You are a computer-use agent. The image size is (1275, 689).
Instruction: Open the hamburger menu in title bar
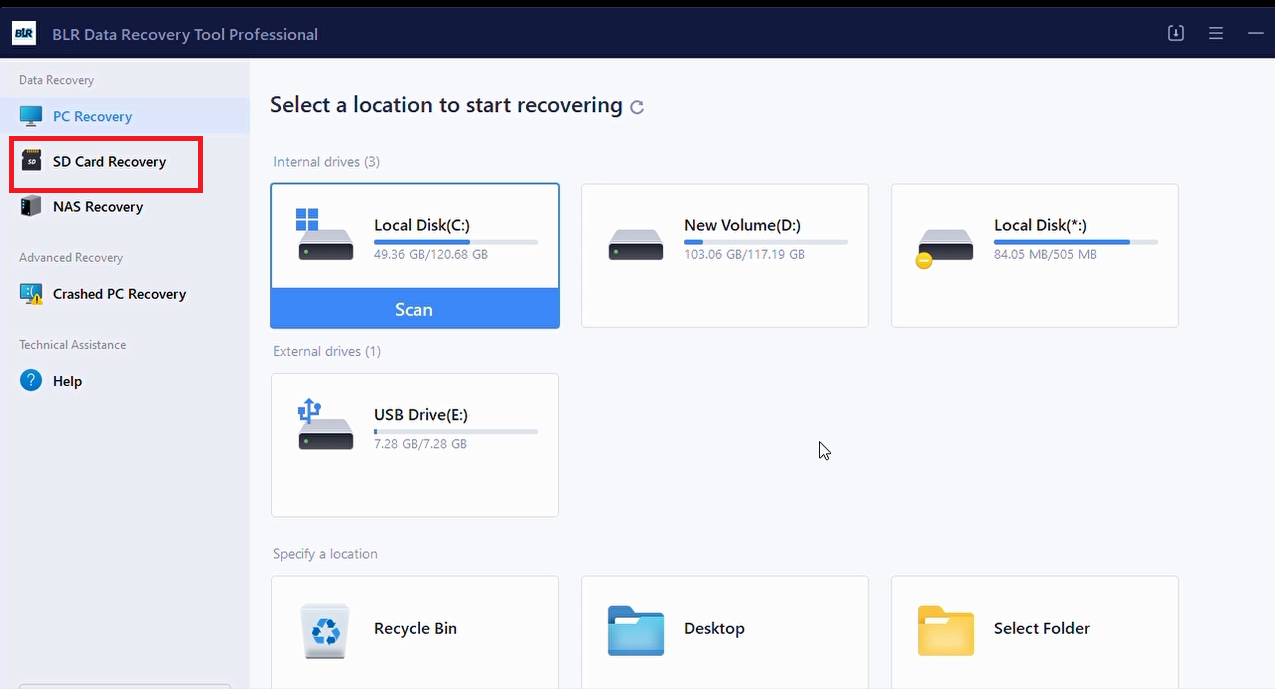[1216, 33]
